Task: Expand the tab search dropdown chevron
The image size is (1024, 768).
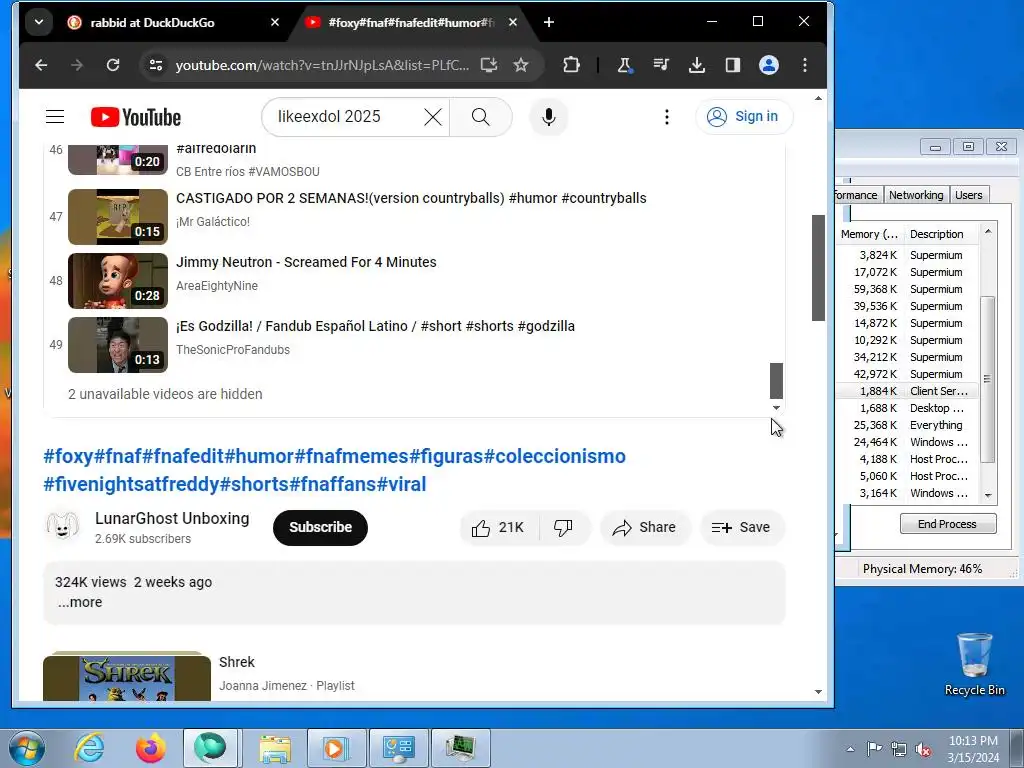Action: (39, 22)
